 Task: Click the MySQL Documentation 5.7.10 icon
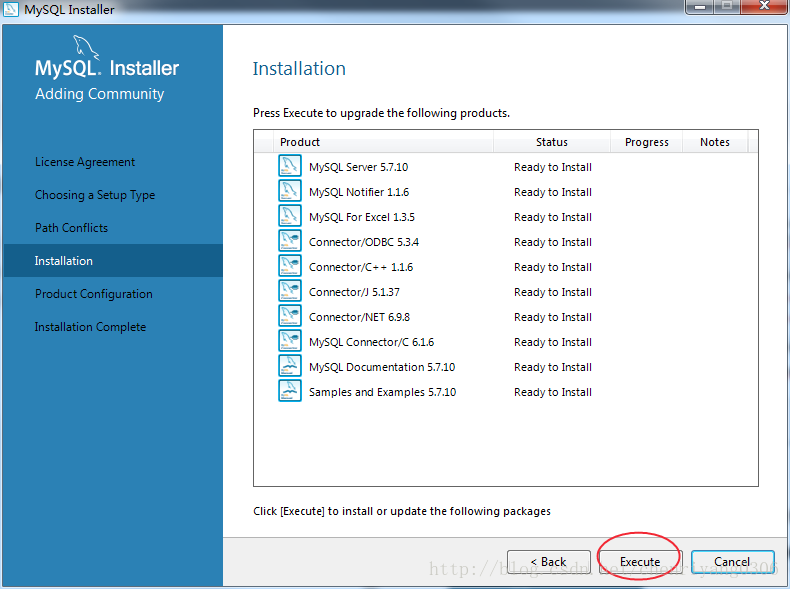pyautogui.click(x=290, y=366)
